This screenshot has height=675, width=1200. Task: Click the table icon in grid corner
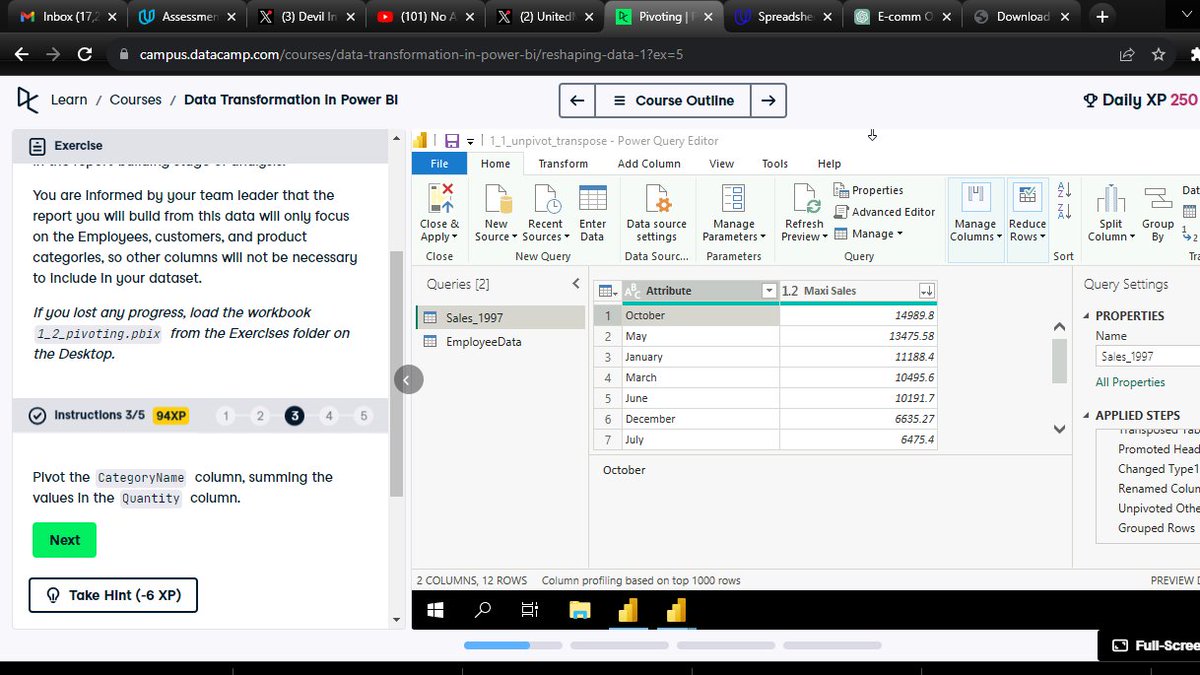click(606, 291)
